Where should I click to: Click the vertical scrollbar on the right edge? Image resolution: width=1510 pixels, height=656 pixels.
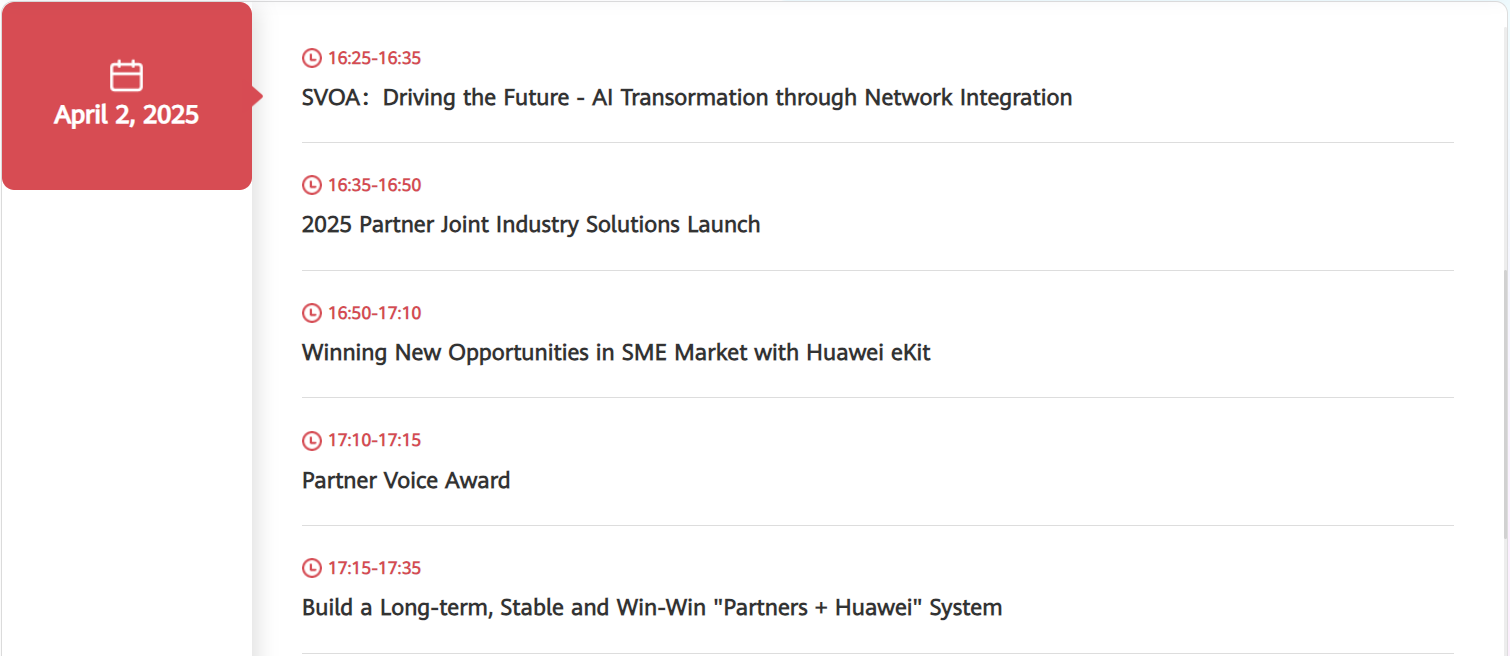click(x=1506, y=405)
